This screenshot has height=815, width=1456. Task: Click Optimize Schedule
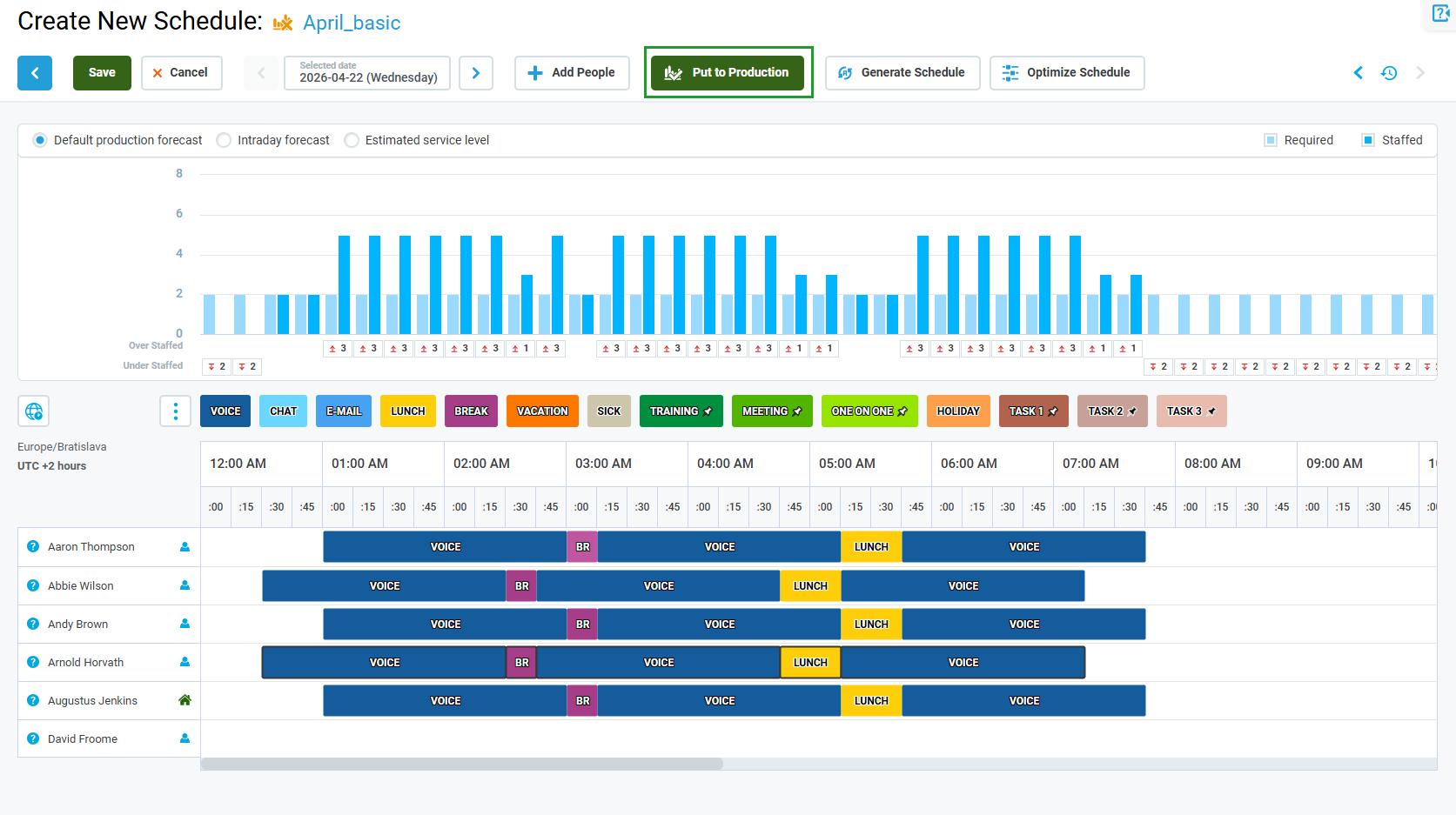click(x=1067, y=73)
